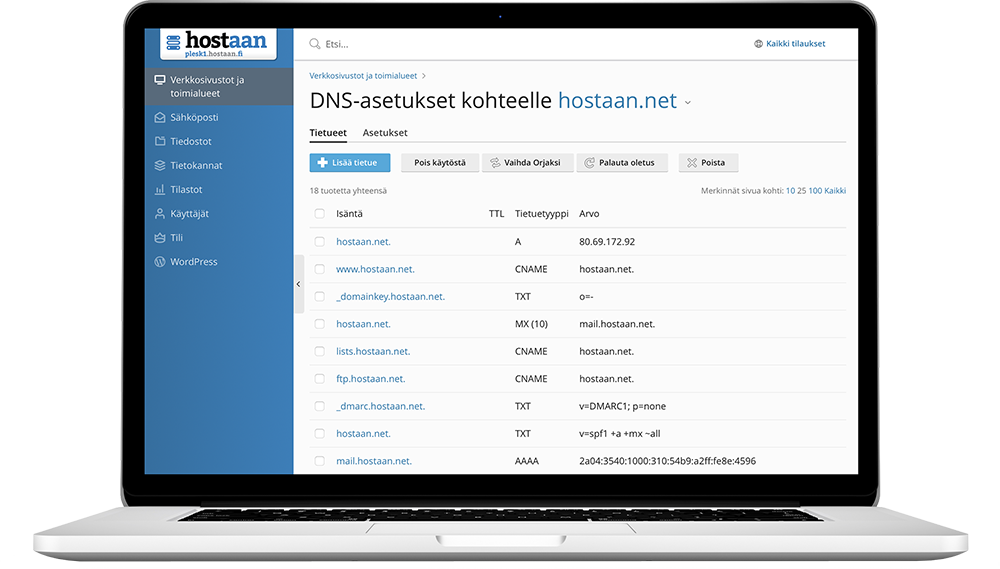Tick the checkbox for the hostaan.net A record
Image resolution: width=1000 pixels, height=569 pixels.
(x=320, y=242)
